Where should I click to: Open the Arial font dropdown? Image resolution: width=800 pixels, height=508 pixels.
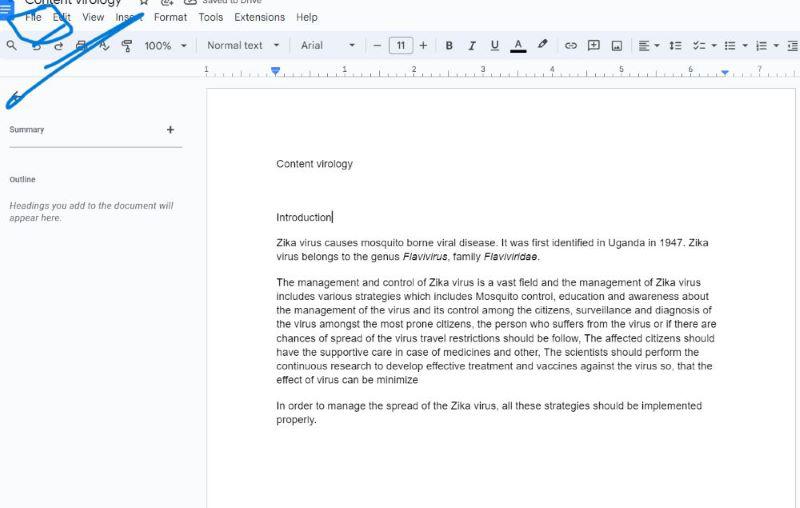(328, 45)
